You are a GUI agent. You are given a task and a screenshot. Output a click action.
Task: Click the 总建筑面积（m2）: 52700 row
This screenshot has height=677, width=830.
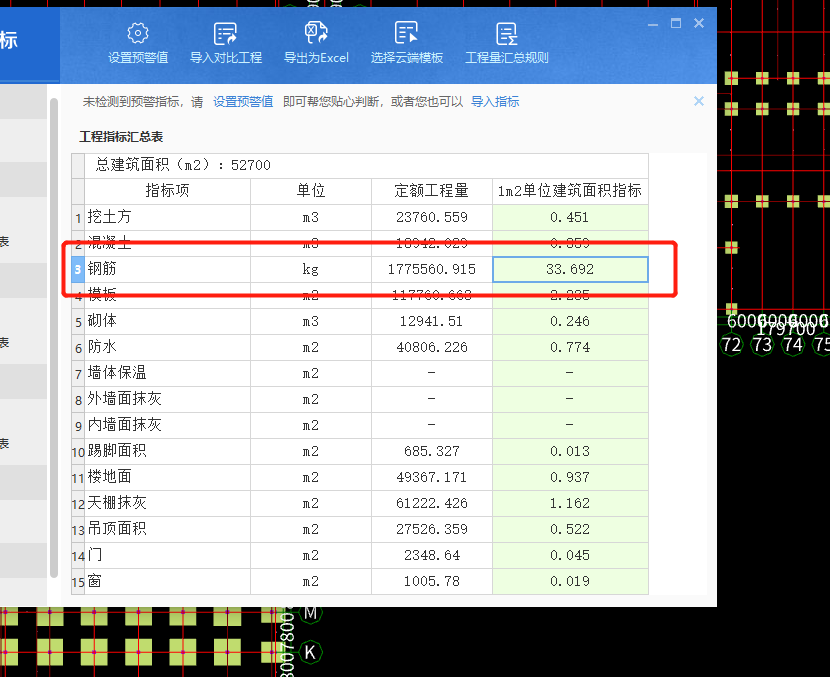366,165
